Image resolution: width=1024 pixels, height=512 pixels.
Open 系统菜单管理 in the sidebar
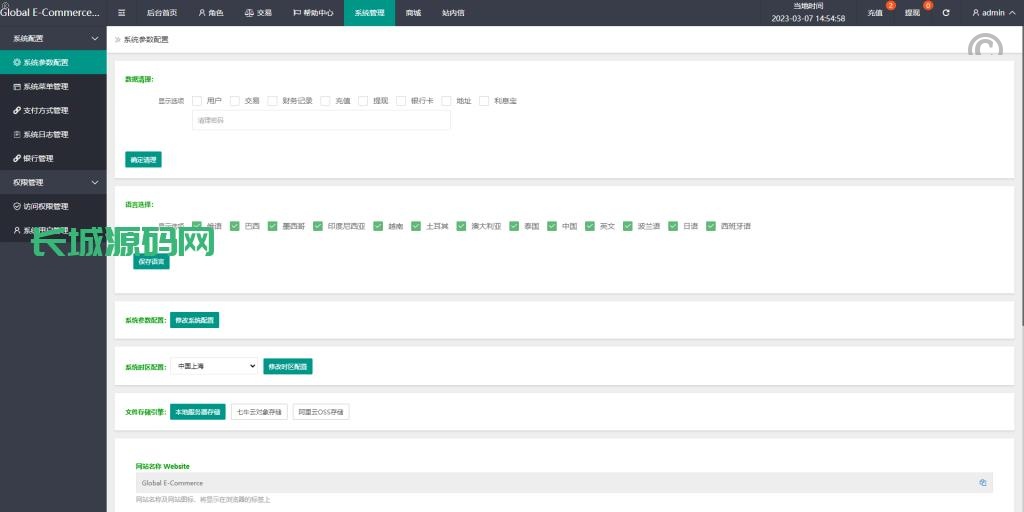[x=46, y=86]
